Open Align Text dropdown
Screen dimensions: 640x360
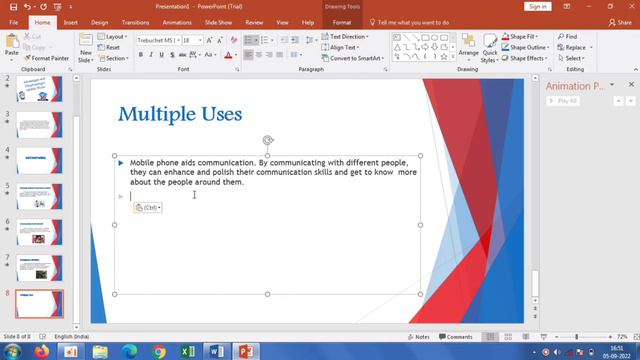(340, 47)
